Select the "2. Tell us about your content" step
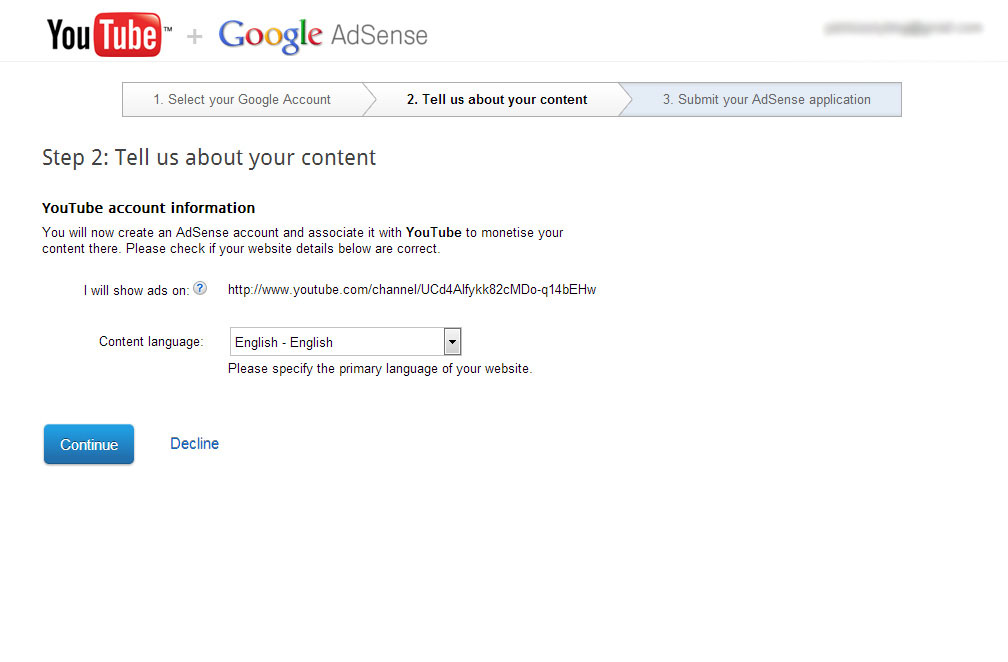The width and height of the screenshot is (1008, 662). (497, 100)
